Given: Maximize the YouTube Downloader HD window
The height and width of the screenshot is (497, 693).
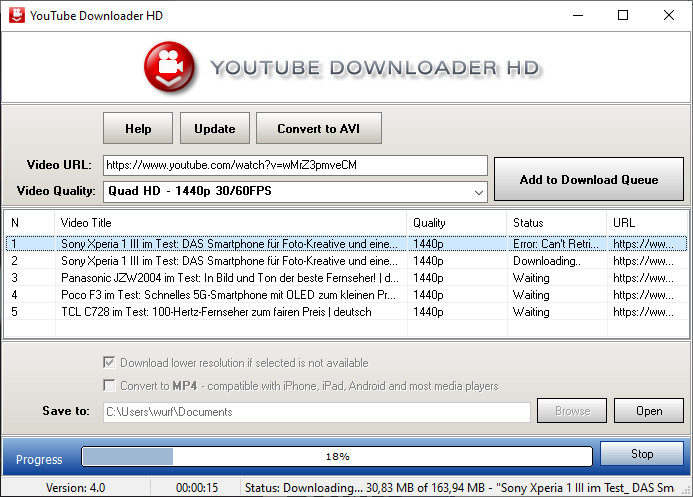Looking at the screenshot, I should 623,15.
